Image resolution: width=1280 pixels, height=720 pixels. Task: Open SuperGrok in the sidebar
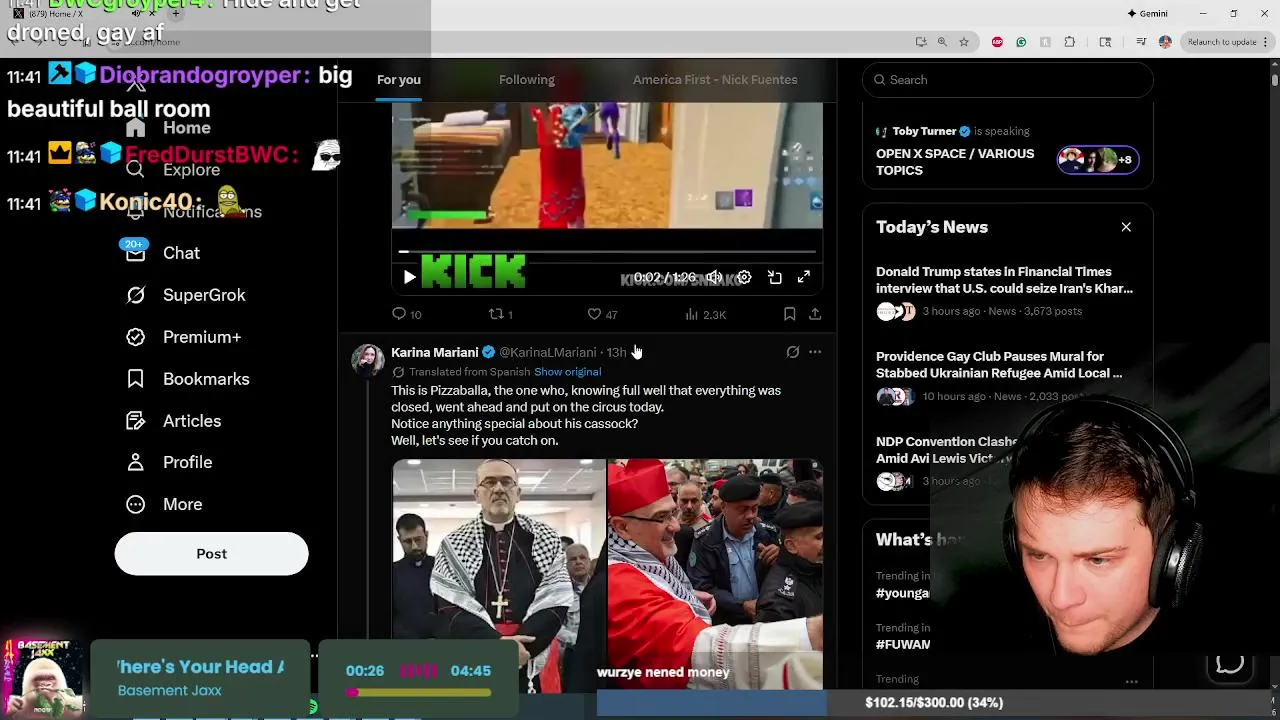pyautogui.click(x=186, y=295)
